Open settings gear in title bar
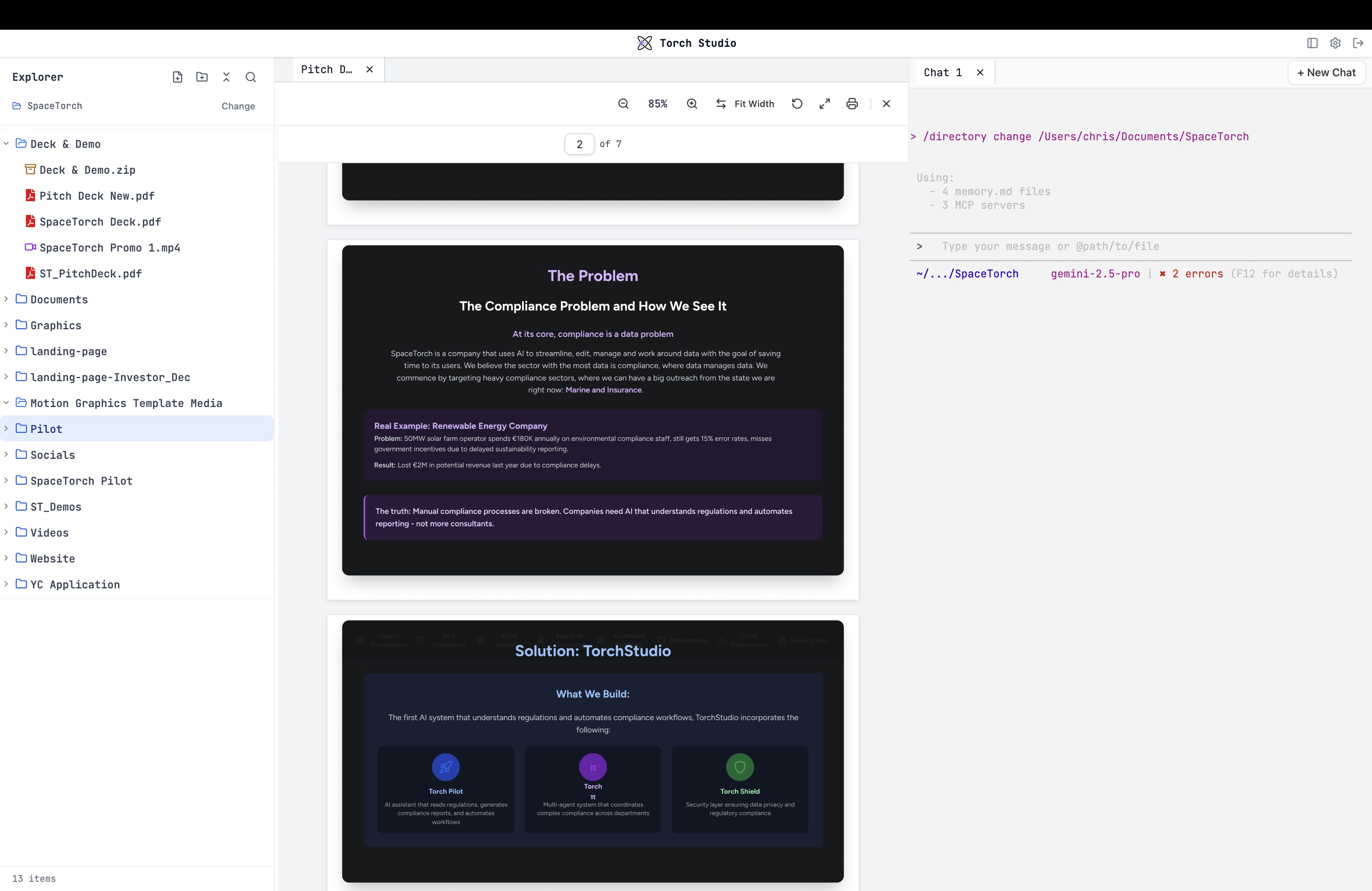 click(1335, 43)
